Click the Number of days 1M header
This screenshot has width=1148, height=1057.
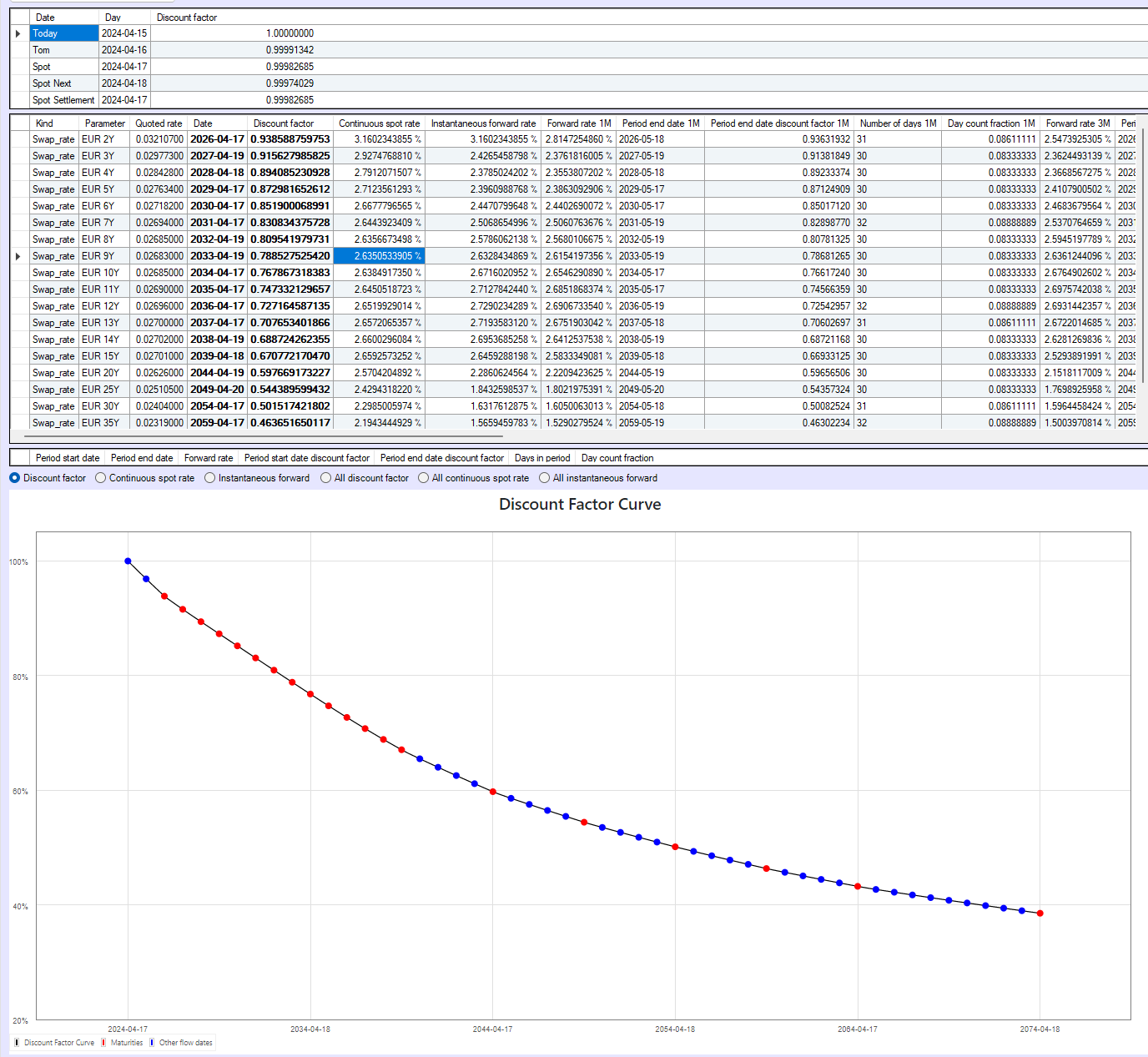click(898, 123)
